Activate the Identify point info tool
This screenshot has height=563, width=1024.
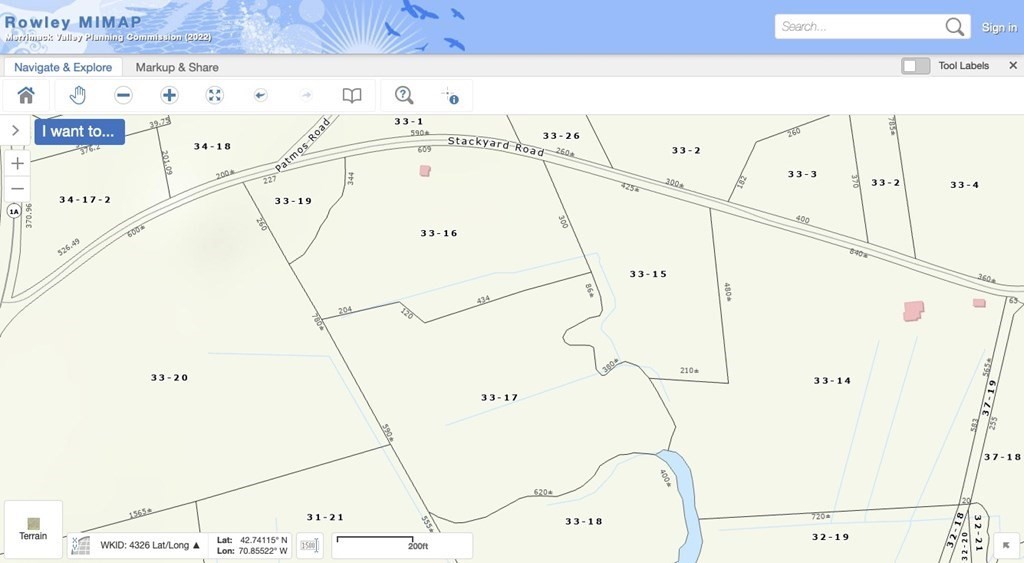pyautogui.click(x=450, y=95)
